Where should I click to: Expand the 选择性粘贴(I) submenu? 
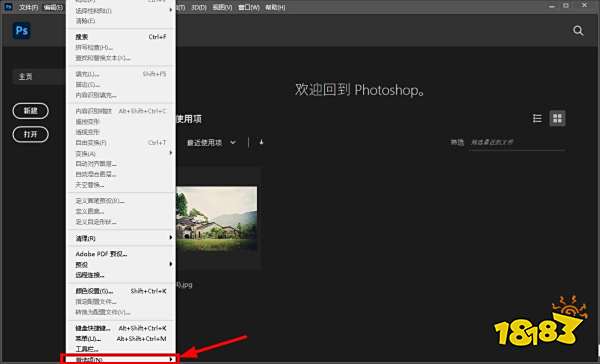(x=121, y=11)
